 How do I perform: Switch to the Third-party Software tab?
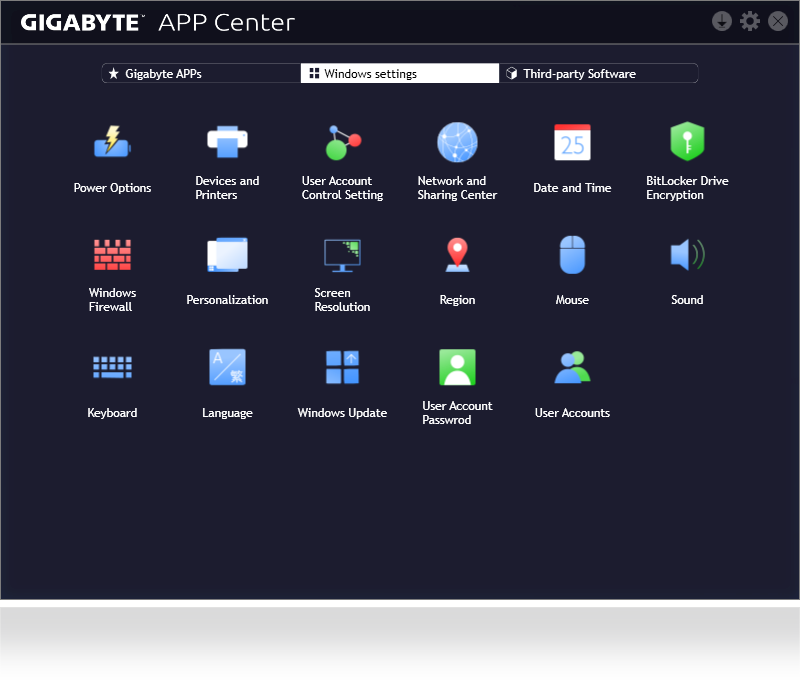(598, 74)
